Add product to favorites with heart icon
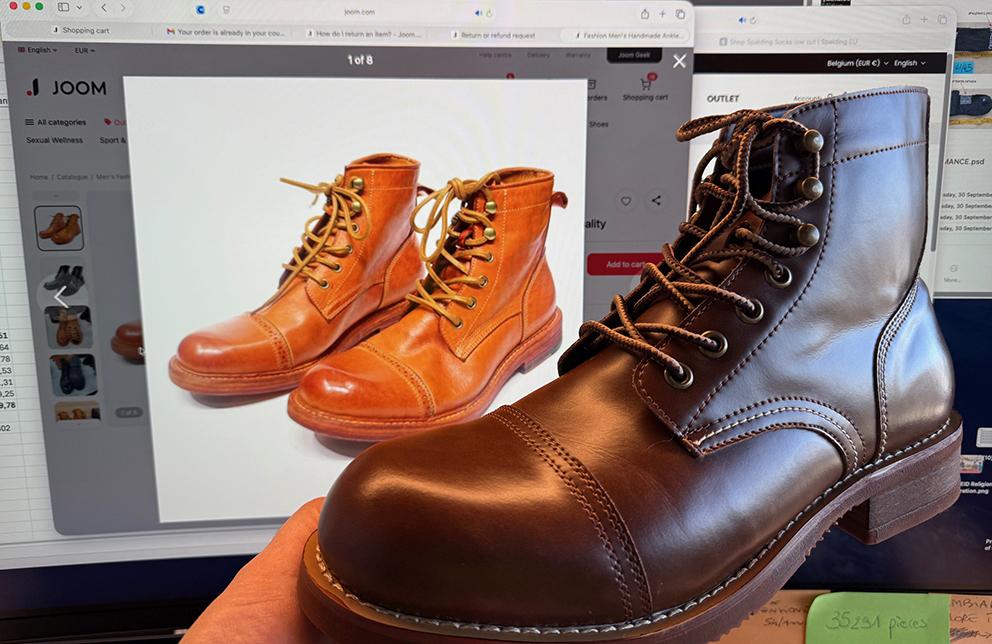 (626, 201)
